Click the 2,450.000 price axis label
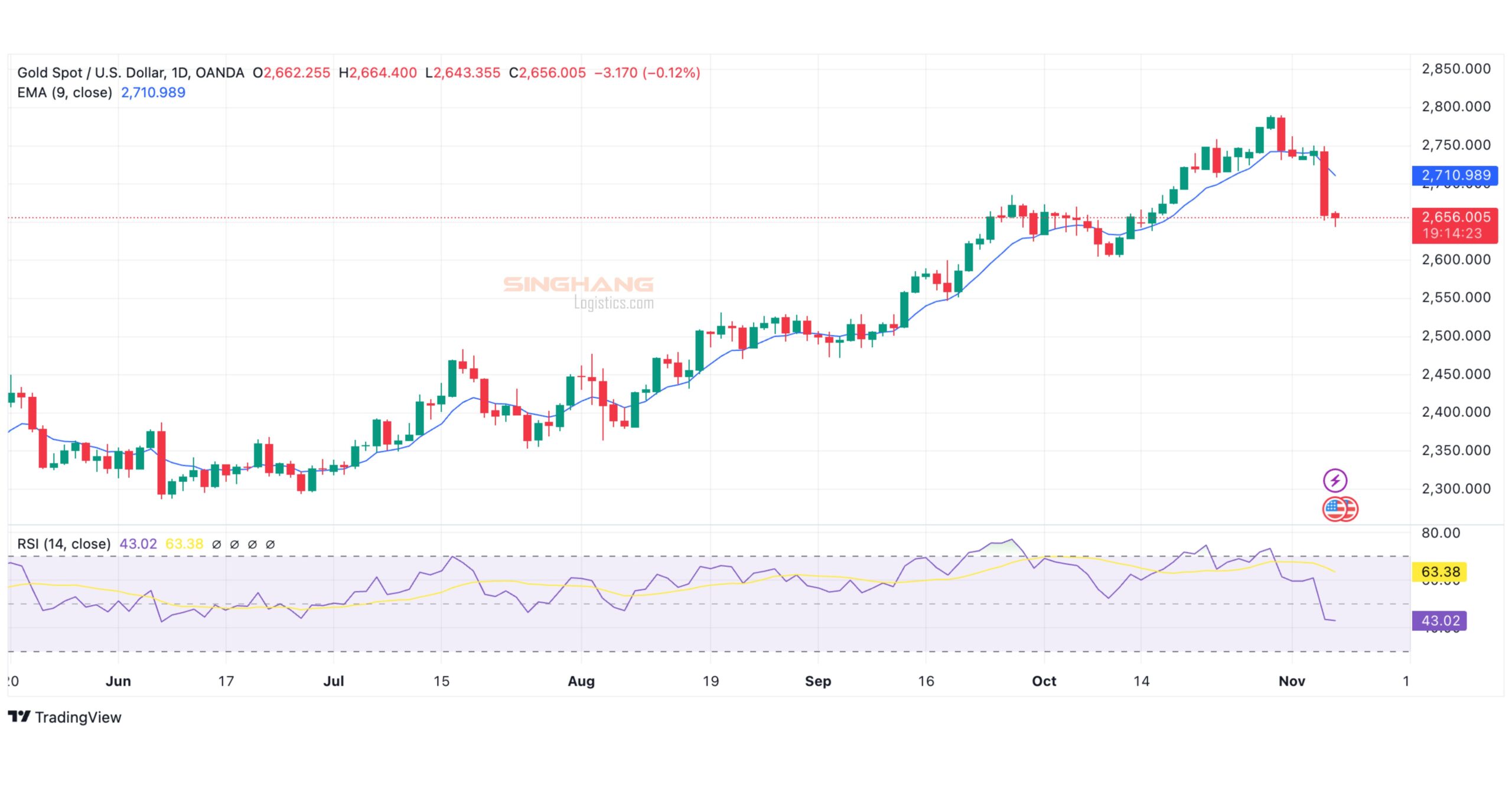The width and height of the screenshot is (1512, 789). 1456,374
